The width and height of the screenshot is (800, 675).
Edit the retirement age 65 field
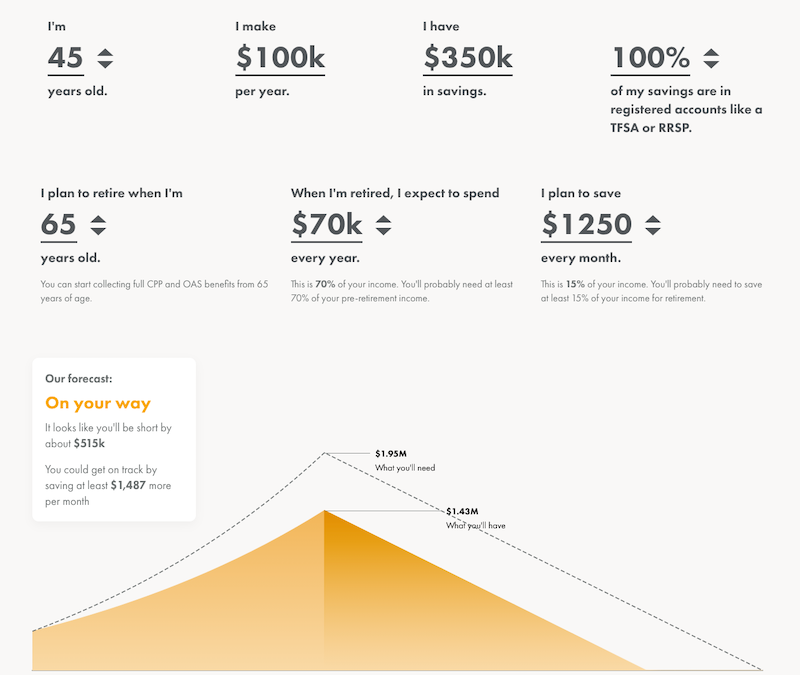pos(59,225)
